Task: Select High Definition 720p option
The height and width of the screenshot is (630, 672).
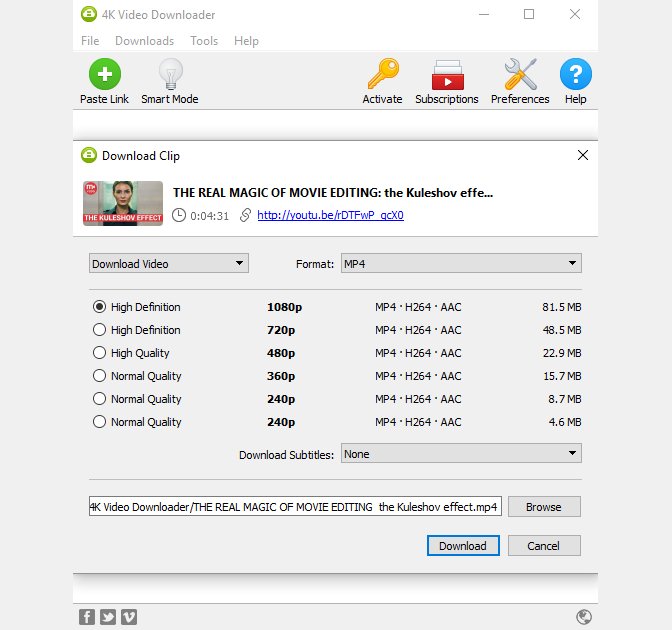Action: point(99,330)
